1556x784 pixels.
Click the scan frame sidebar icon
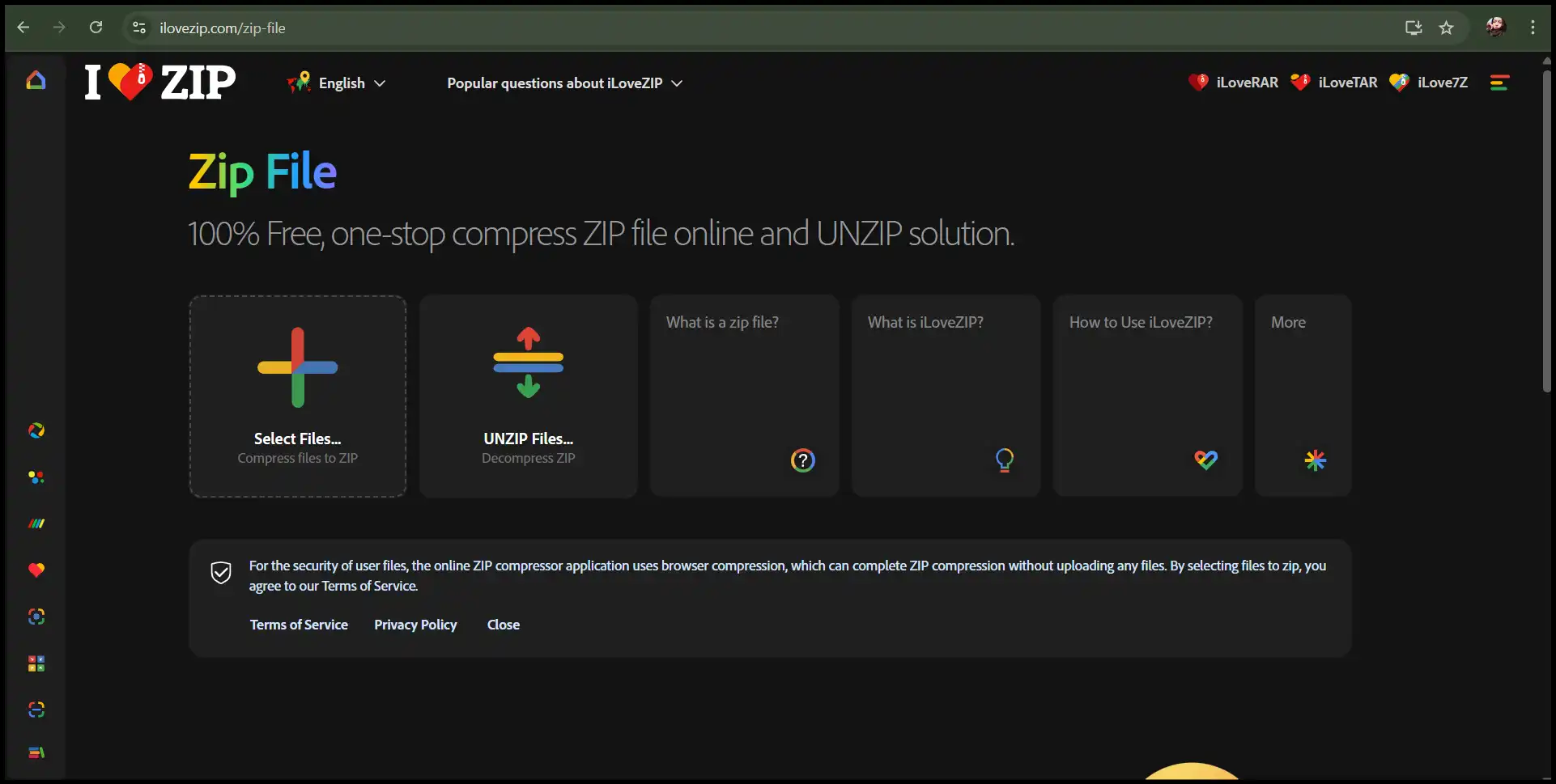coord(36,710)
